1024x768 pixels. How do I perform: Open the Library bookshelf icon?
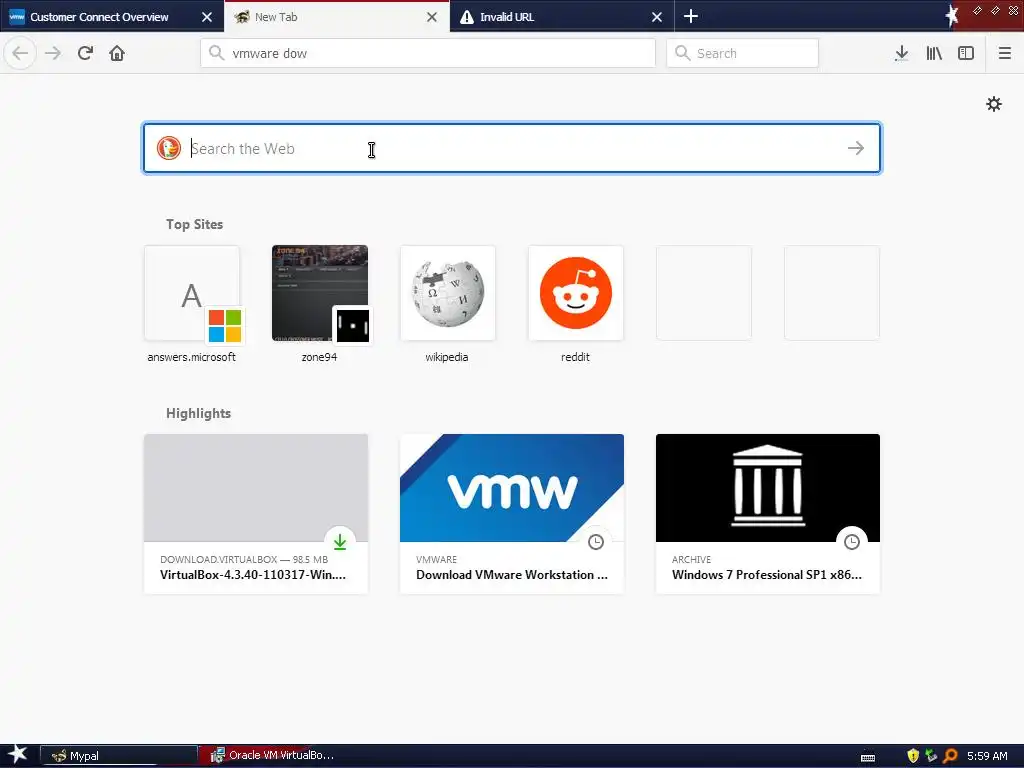(934, 54)
